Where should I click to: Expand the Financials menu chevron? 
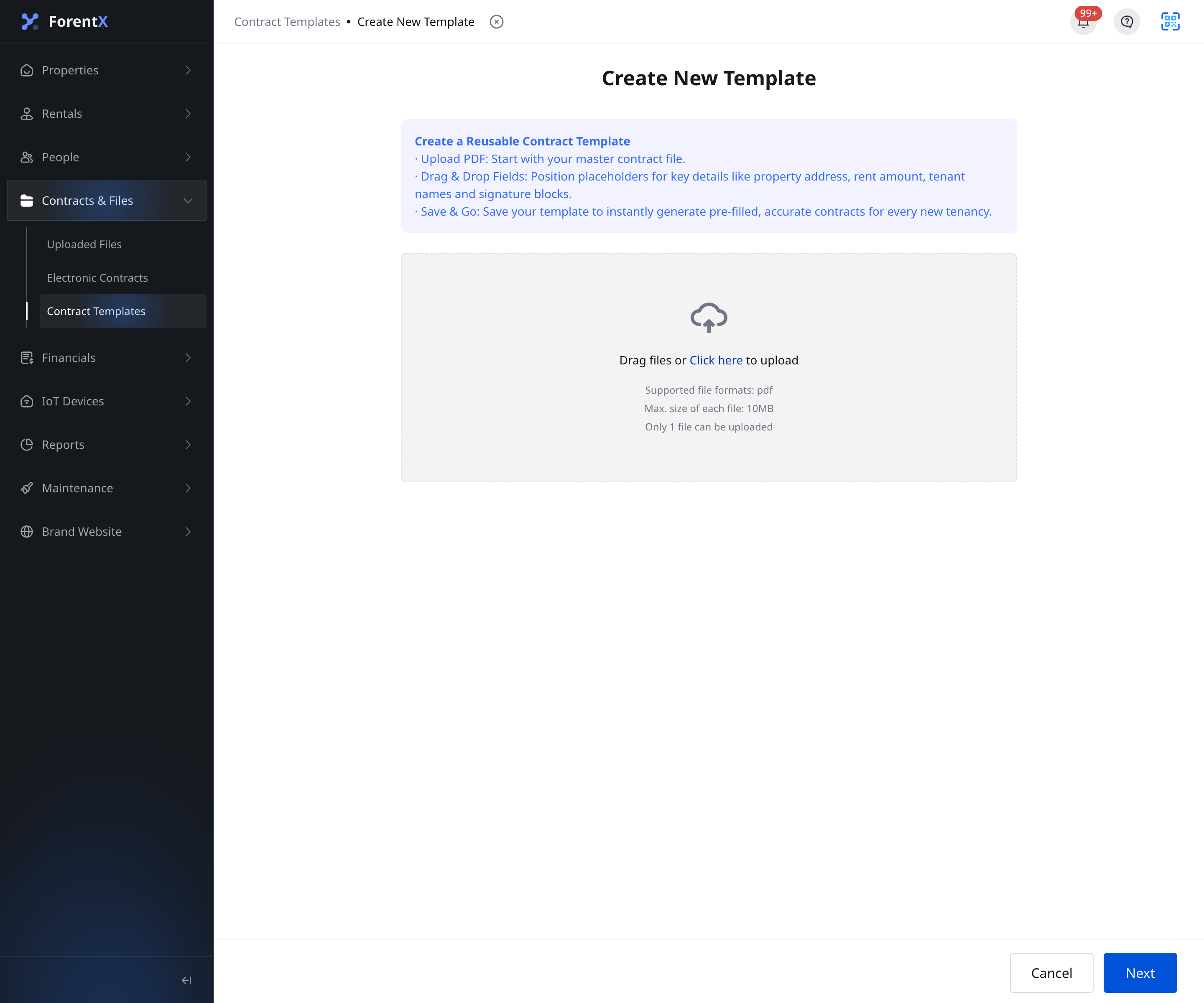point(188,358)
